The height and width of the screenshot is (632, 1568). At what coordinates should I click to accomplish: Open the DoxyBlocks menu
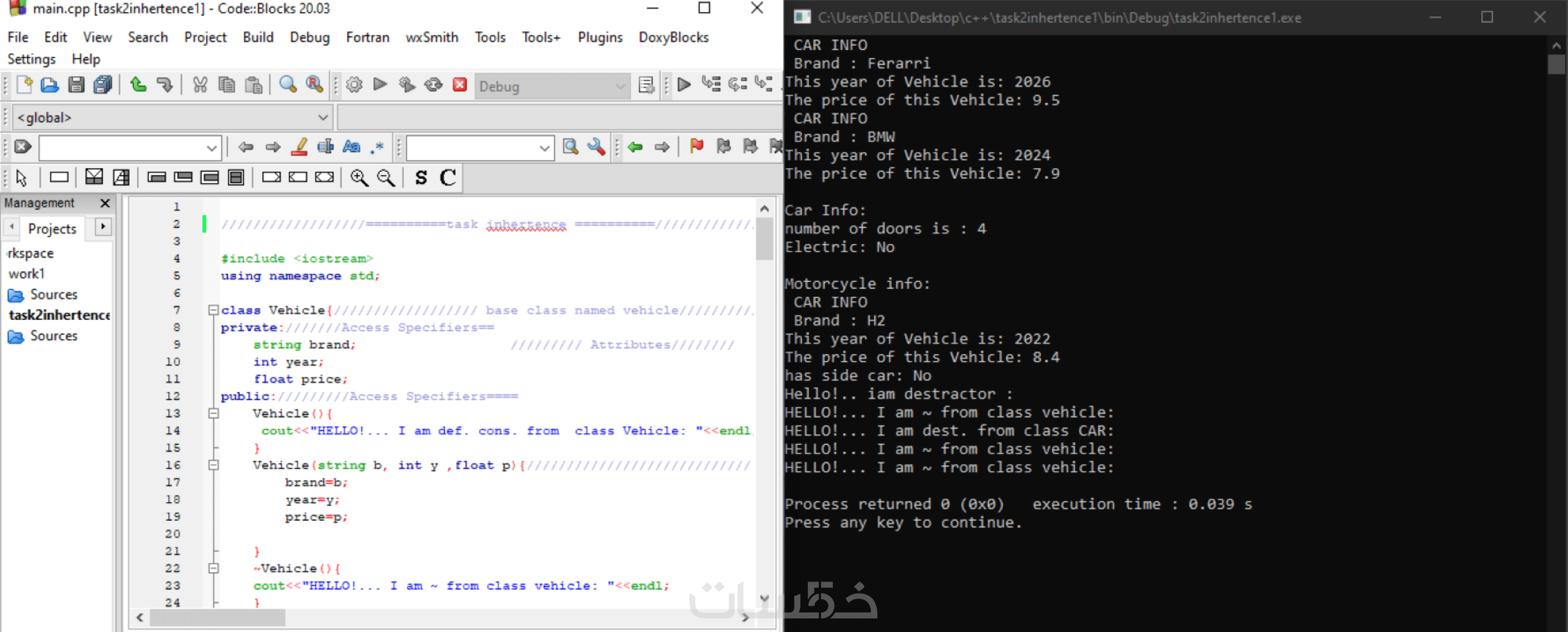(674, 37)
